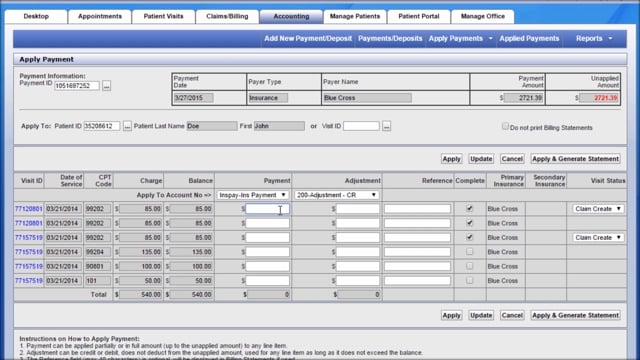
Task: Focus the Payment ID input field
Action: coord(77,86)
